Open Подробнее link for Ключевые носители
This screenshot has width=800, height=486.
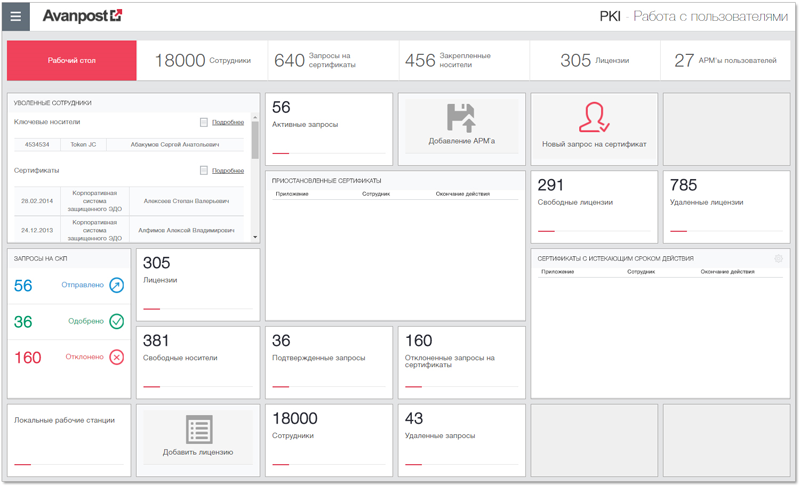[x=228, y=122]
